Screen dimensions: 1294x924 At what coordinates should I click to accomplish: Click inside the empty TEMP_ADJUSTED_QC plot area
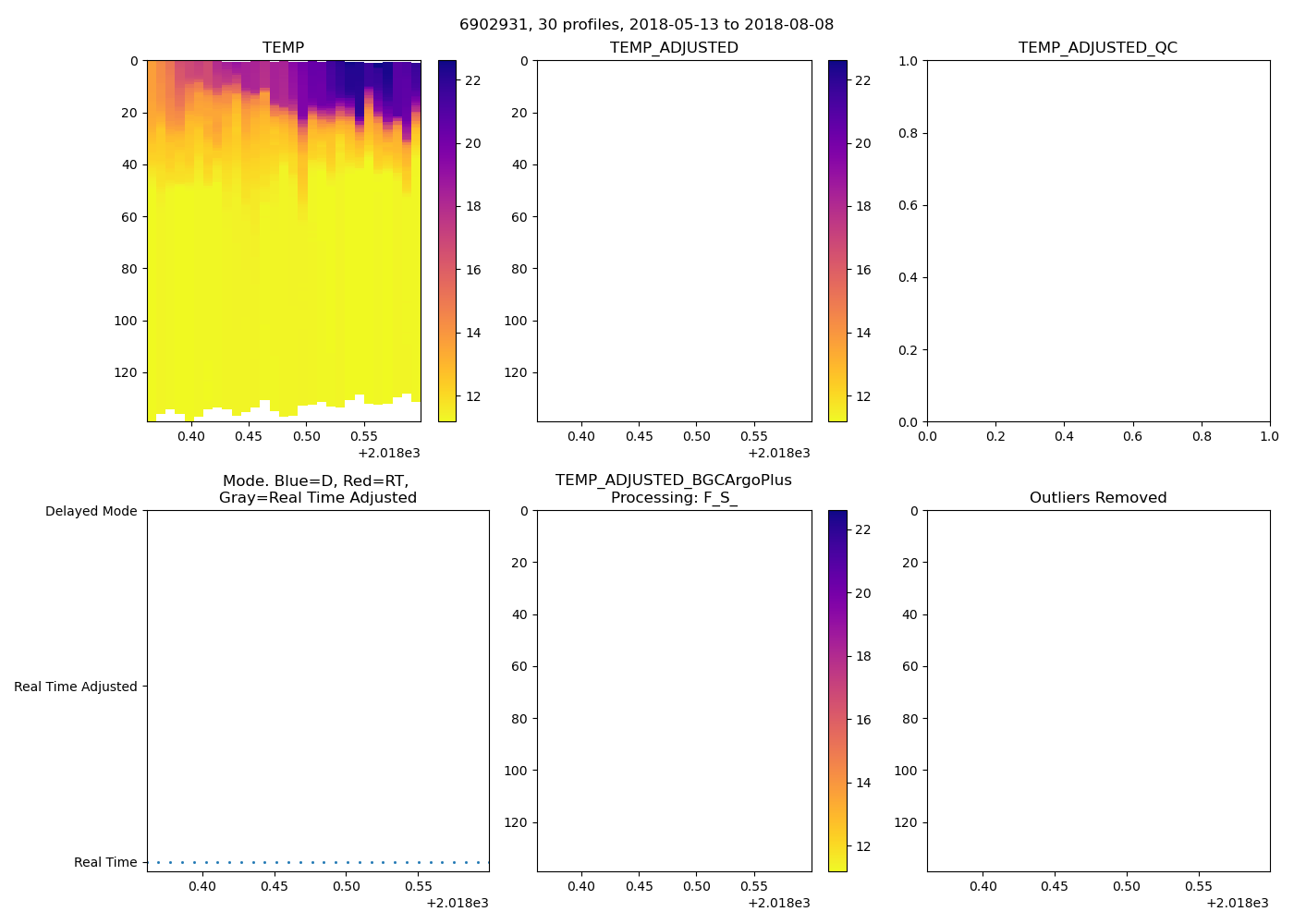pyautogui.click(x=1097, y=240)
